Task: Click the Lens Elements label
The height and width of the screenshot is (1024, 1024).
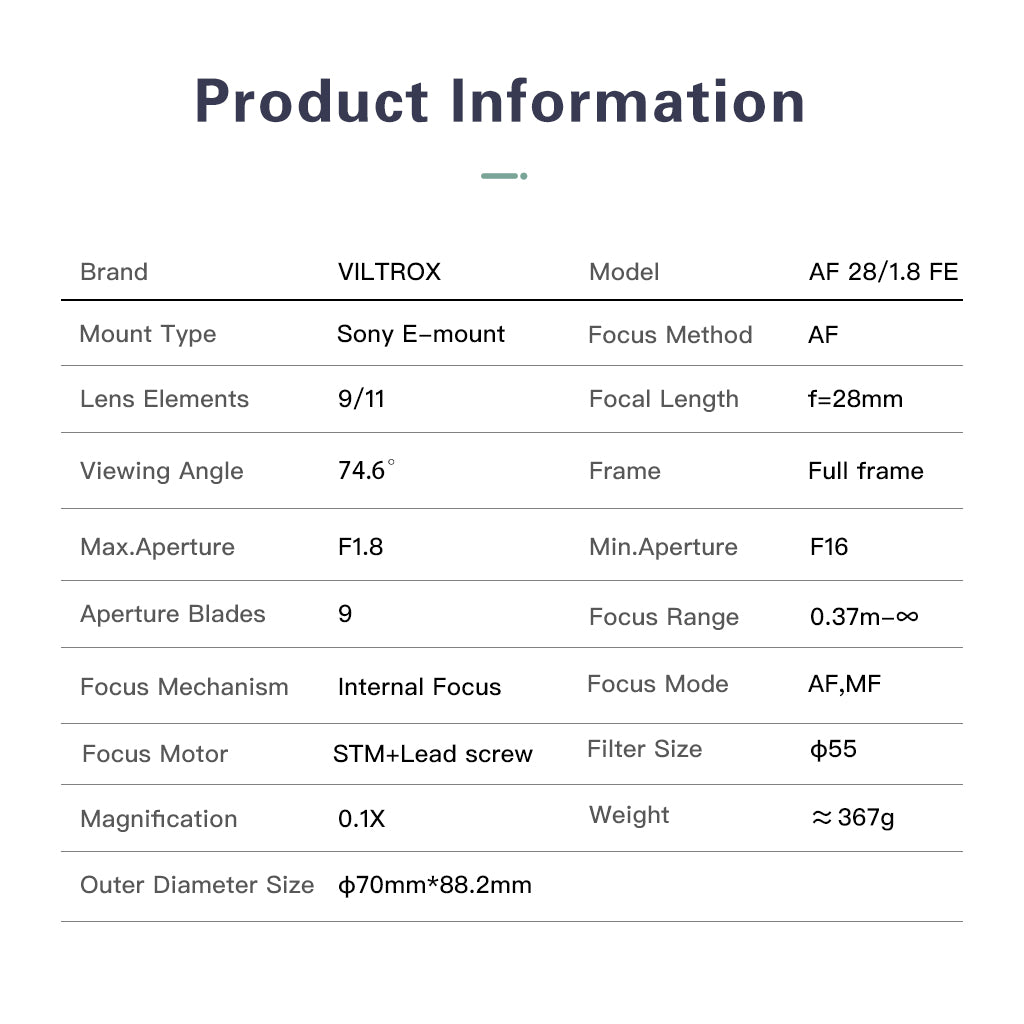Action: tap(164, 399)
